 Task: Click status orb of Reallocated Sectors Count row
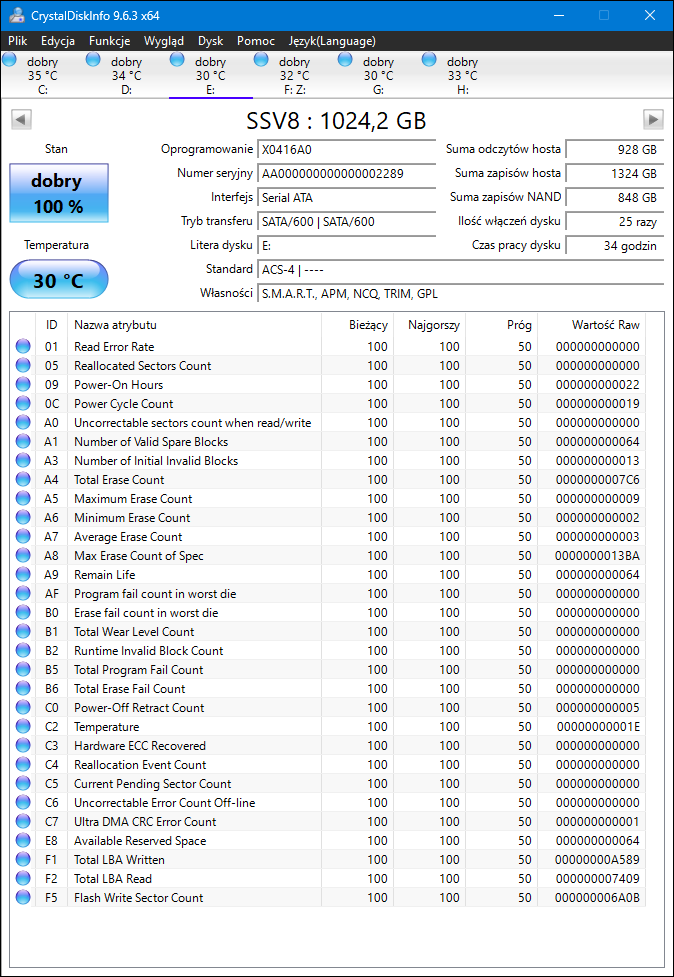click(x=23, y=366)
